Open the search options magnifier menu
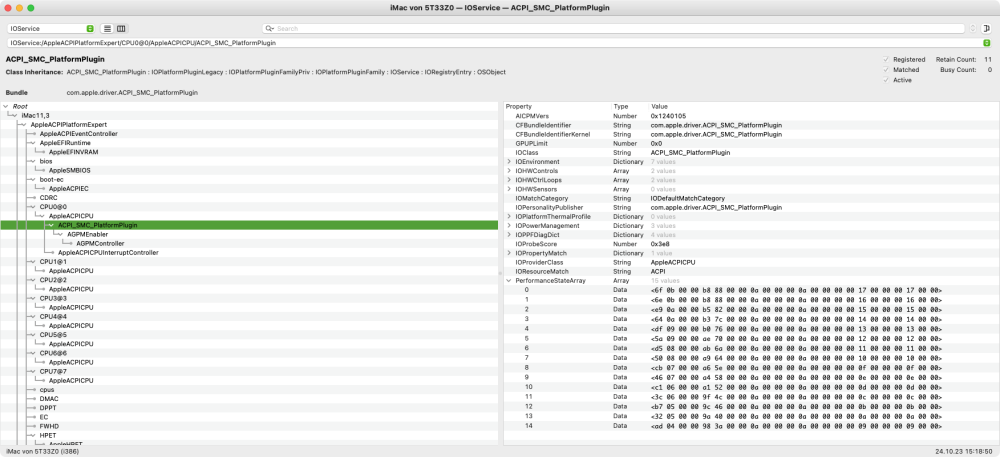The image size is (1000, 457). coord(270,29)
